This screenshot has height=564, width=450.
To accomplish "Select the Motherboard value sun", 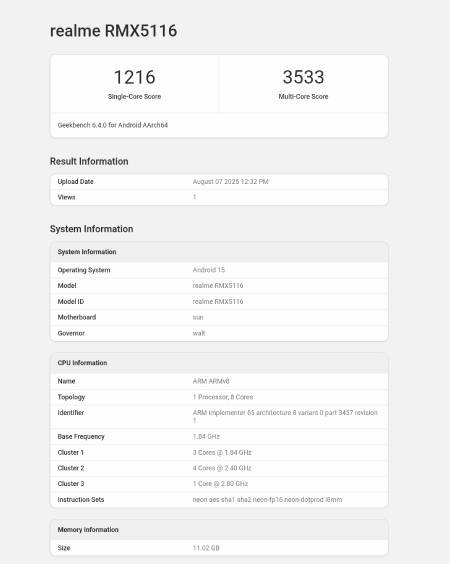I will [x=198, y=317].
